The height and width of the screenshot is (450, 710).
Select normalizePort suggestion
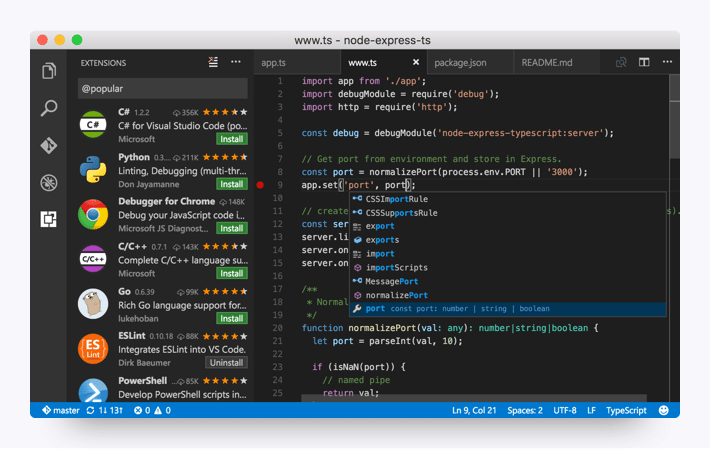point(508,295)
